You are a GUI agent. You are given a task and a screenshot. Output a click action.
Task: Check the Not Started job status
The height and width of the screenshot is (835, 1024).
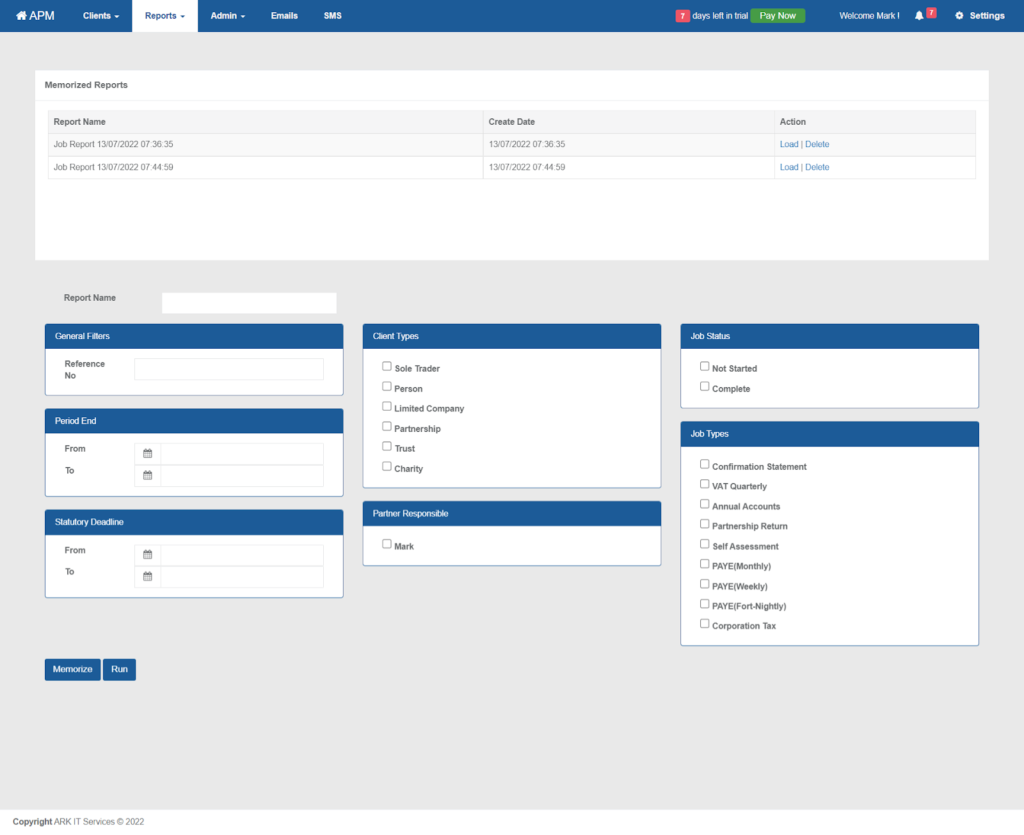[x=704, y=366]
